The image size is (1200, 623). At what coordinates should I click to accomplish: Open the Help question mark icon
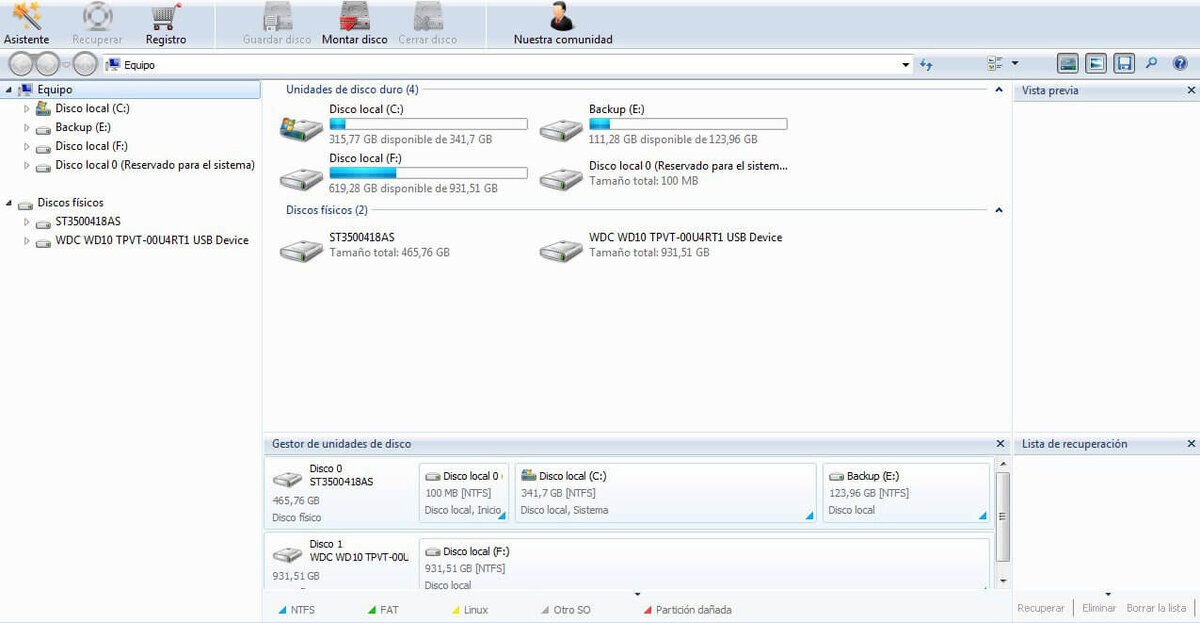pyautogui.click(x=1180, y=64)
